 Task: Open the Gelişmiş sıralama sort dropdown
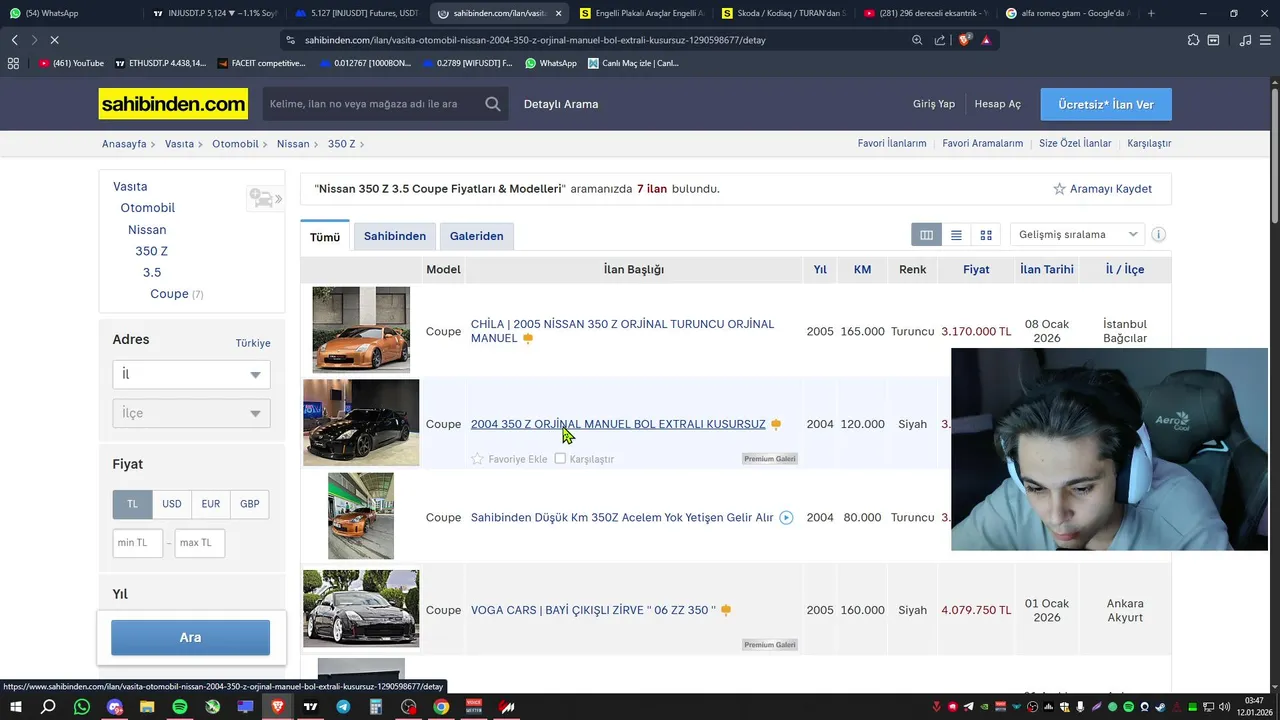tap(1077, 235)
